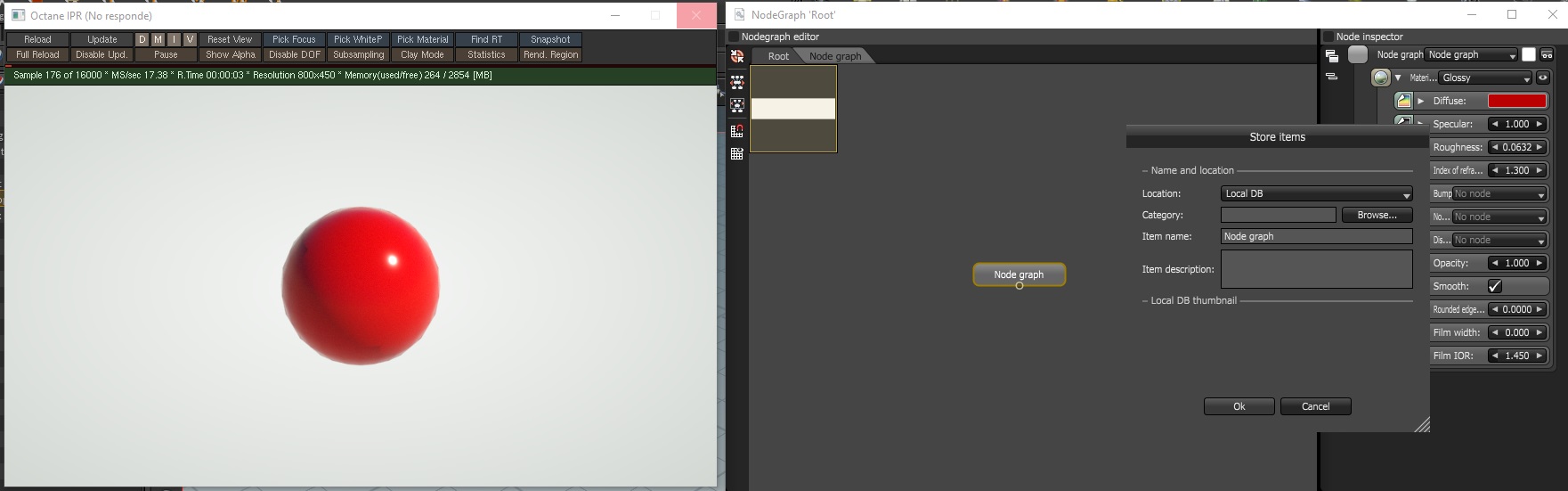The image size is (1568, 491).
Task: Click the NodeGraph 'Root' window title icon
Action: 739,14
